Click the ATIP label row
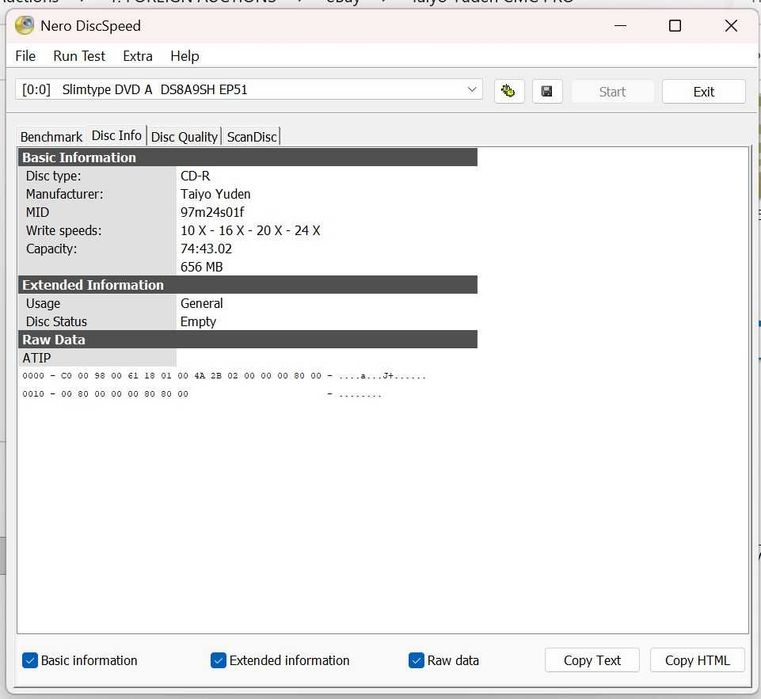Screen dimensions: 761x699 click(97, 358)
